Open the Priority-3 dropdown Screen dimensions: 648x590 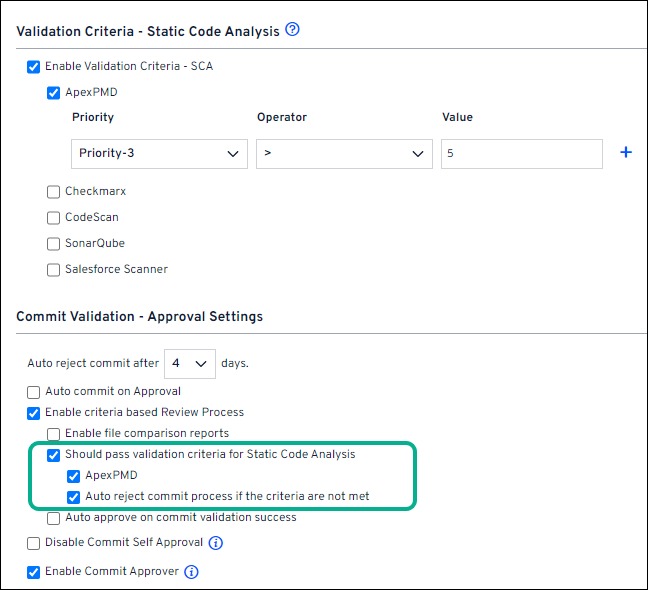coord(160,154)
